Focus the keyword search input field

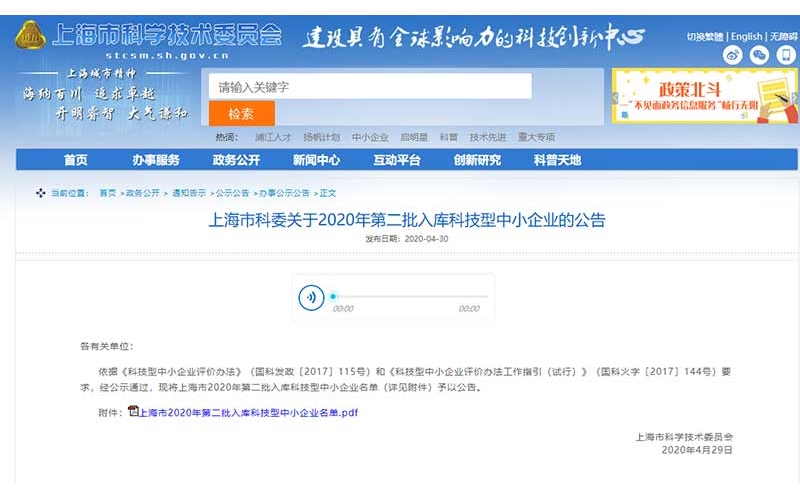(370, 87)
